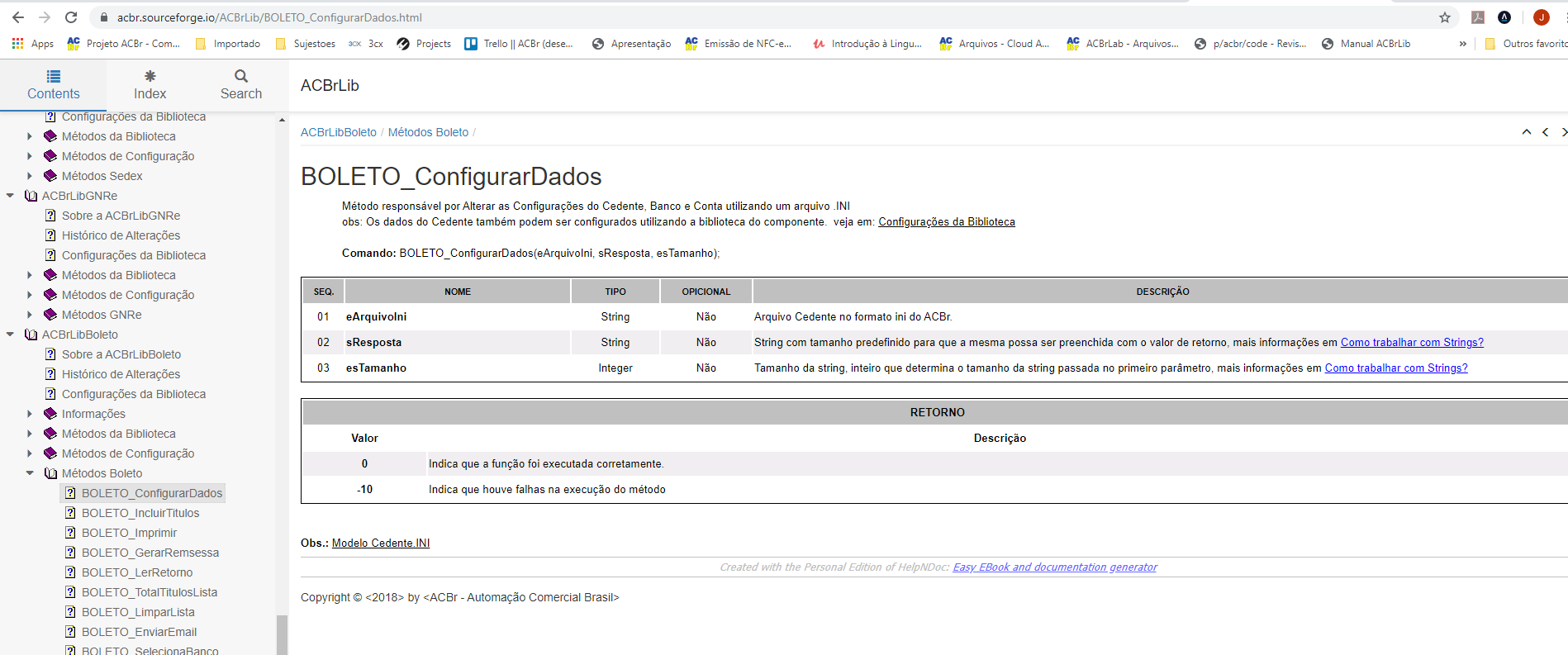This screenshot has width=1568, height=655.
Task: Open the Sujestoes bookmarks folder
Action: [306, 44]
